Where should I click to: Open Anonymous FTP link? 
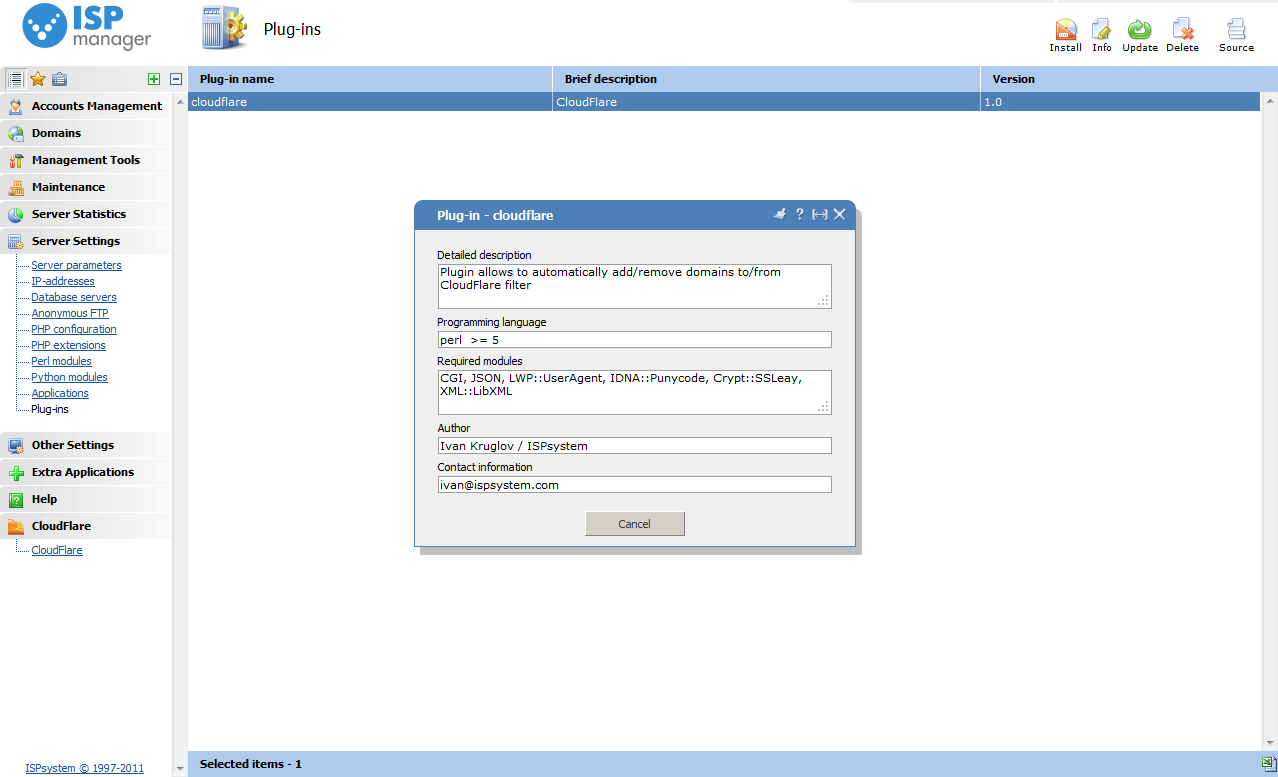70,313
